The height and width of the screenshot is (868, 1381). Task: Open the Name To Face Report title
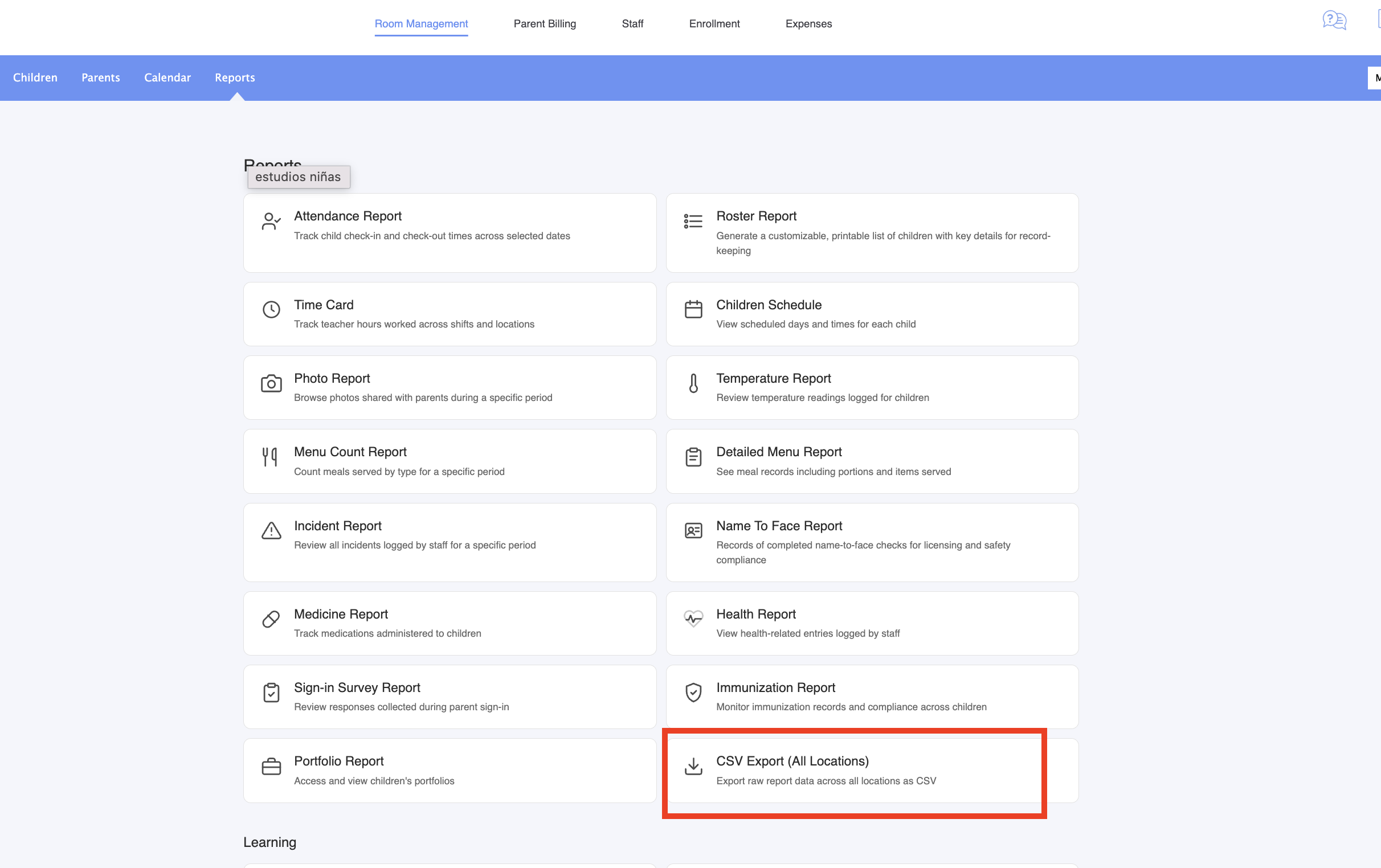(x=779, y=526)
